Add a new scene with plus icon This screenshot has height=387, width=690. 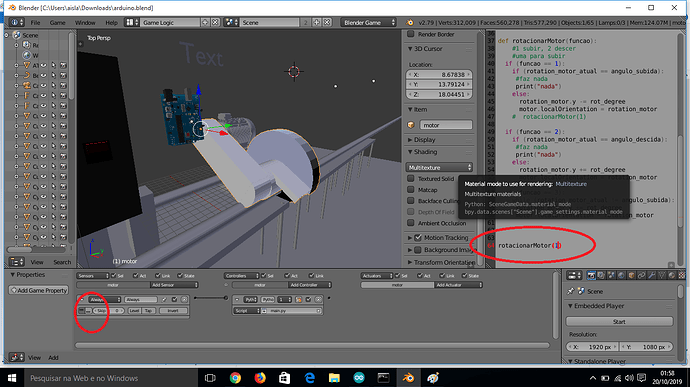tap(316, 22)
